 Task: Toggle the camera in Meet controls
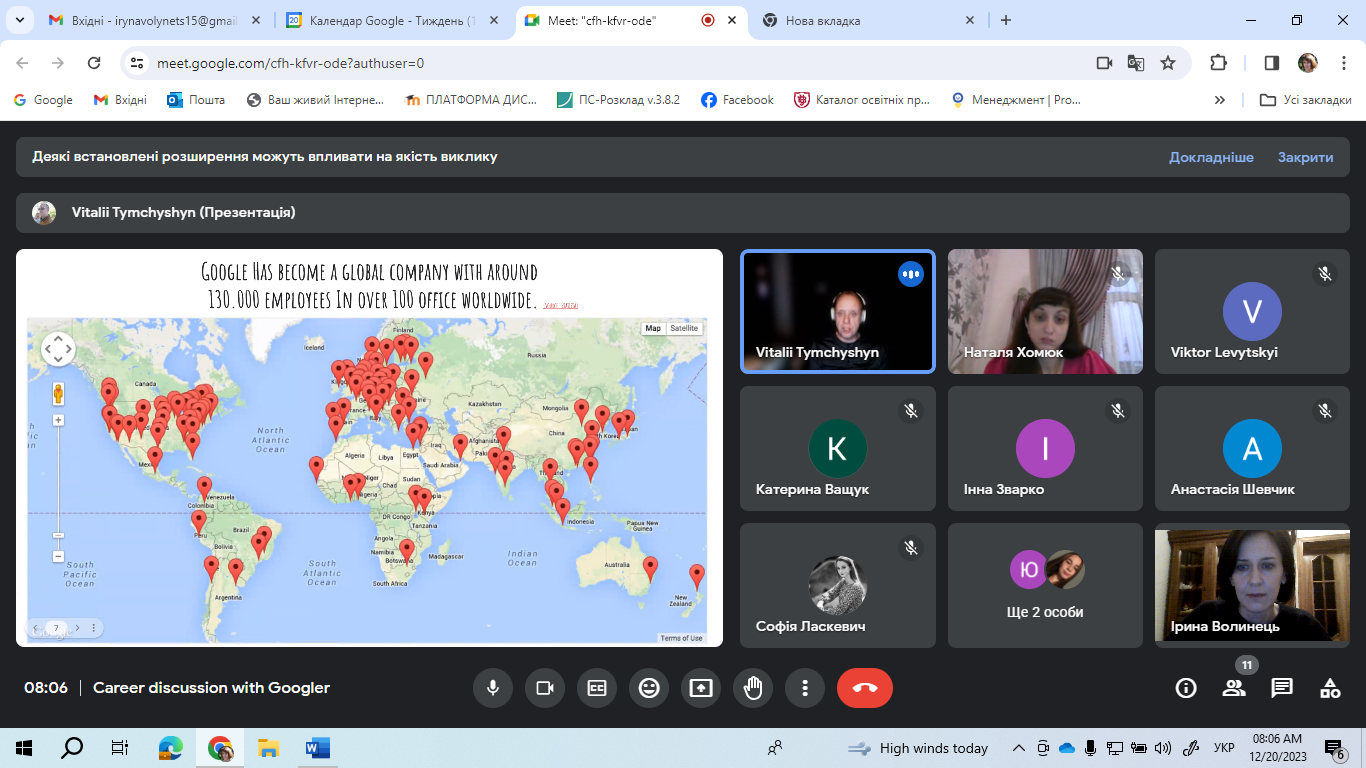point(545,688)
